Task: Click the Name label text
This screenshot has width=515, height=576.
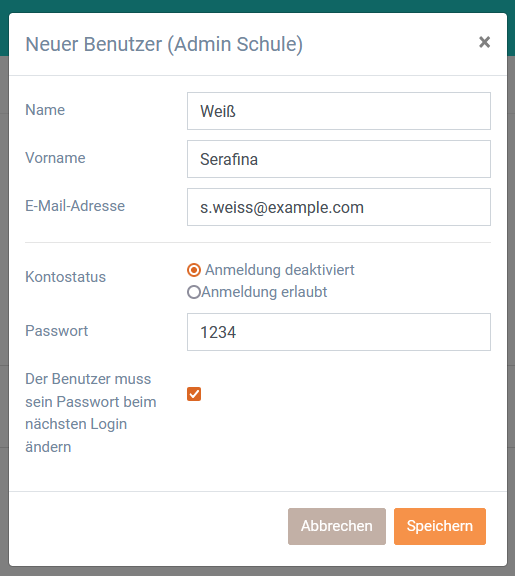Action: pos(45,110)
